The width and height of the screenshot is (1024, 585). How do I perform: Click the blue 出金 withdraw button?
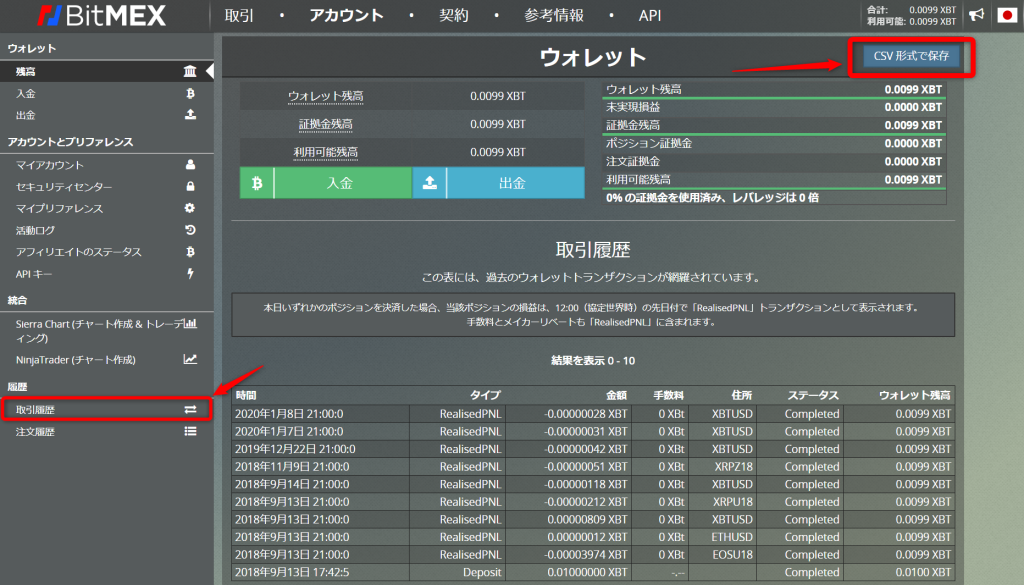512,184
